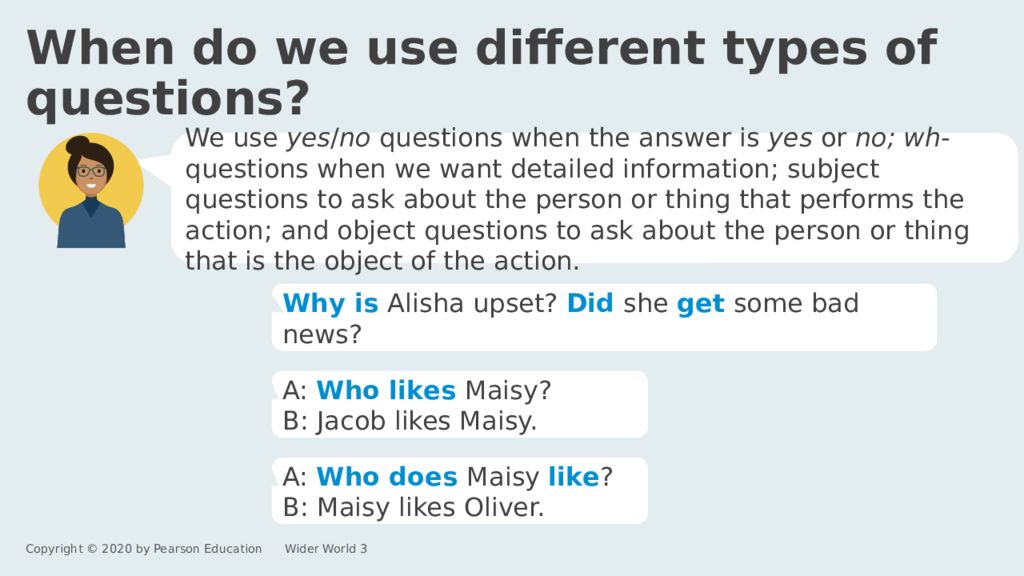Select italic 'yes/no' in the explanation
The height and width of the screenshot is (576, 1024).
328,138
